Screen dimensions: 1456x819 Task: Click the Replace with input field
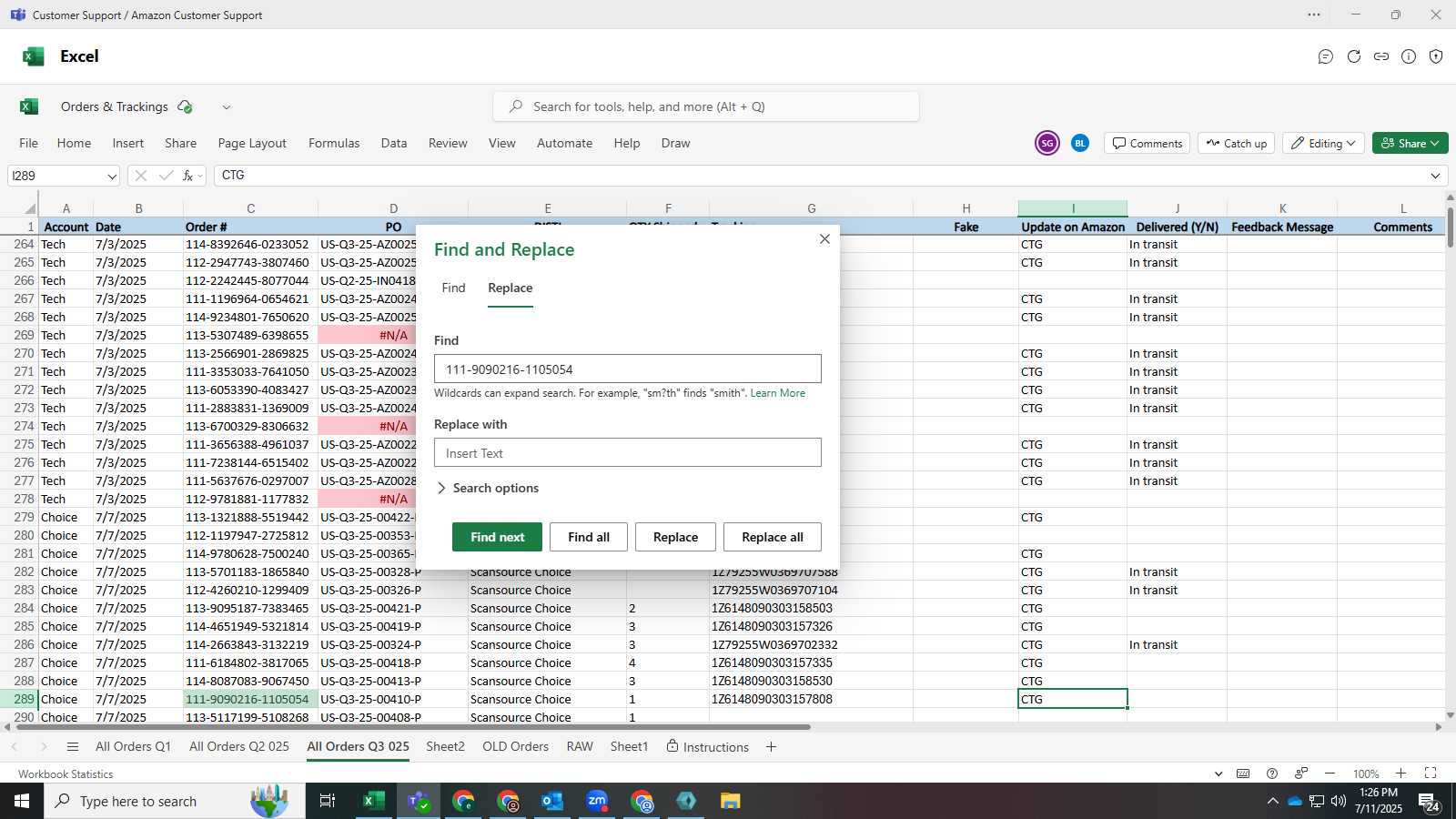[x=628, y=452]
